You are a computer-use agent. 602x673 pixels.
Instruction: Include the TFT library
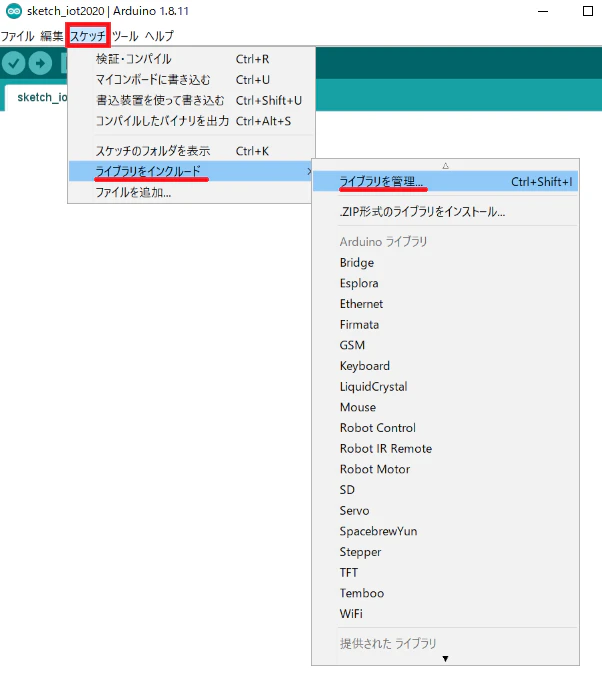tap(445, 572)
